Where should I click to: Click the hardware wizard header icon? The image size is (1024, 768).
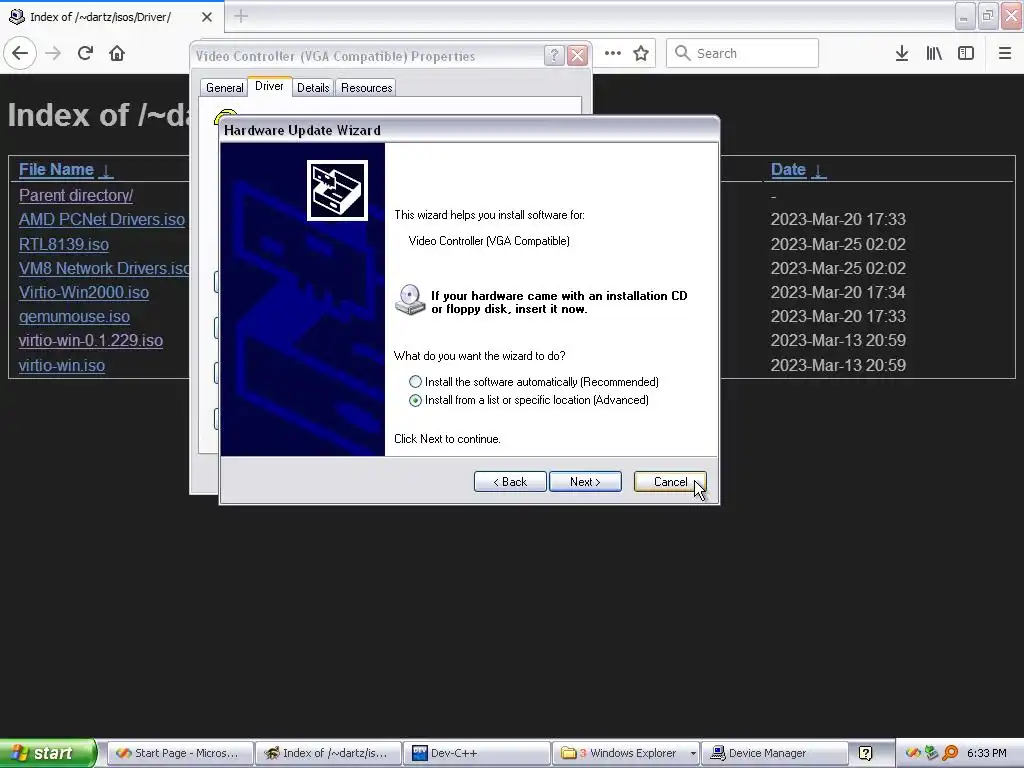click(337, 191)
